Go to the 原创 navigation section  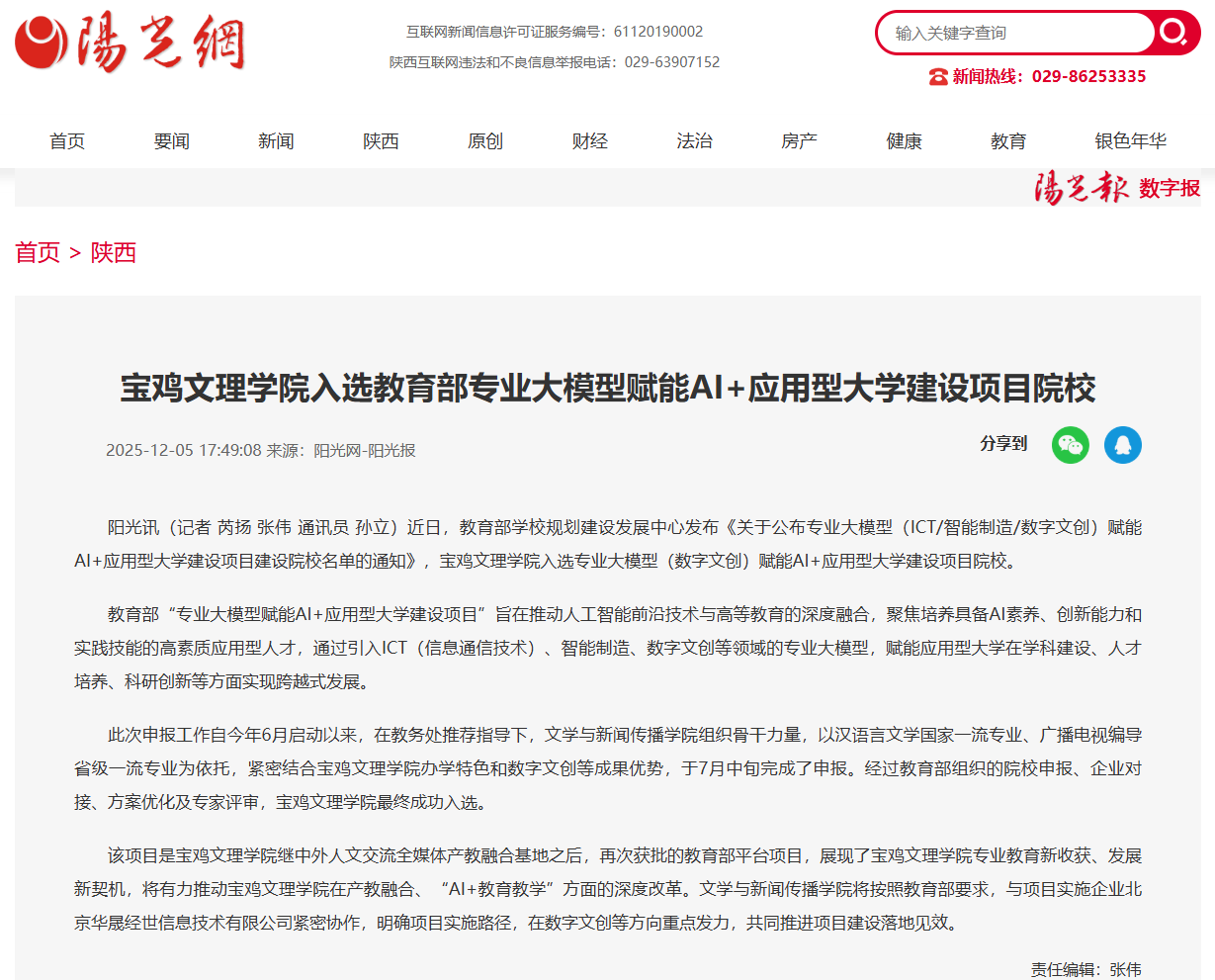click(x=485, y=141)
